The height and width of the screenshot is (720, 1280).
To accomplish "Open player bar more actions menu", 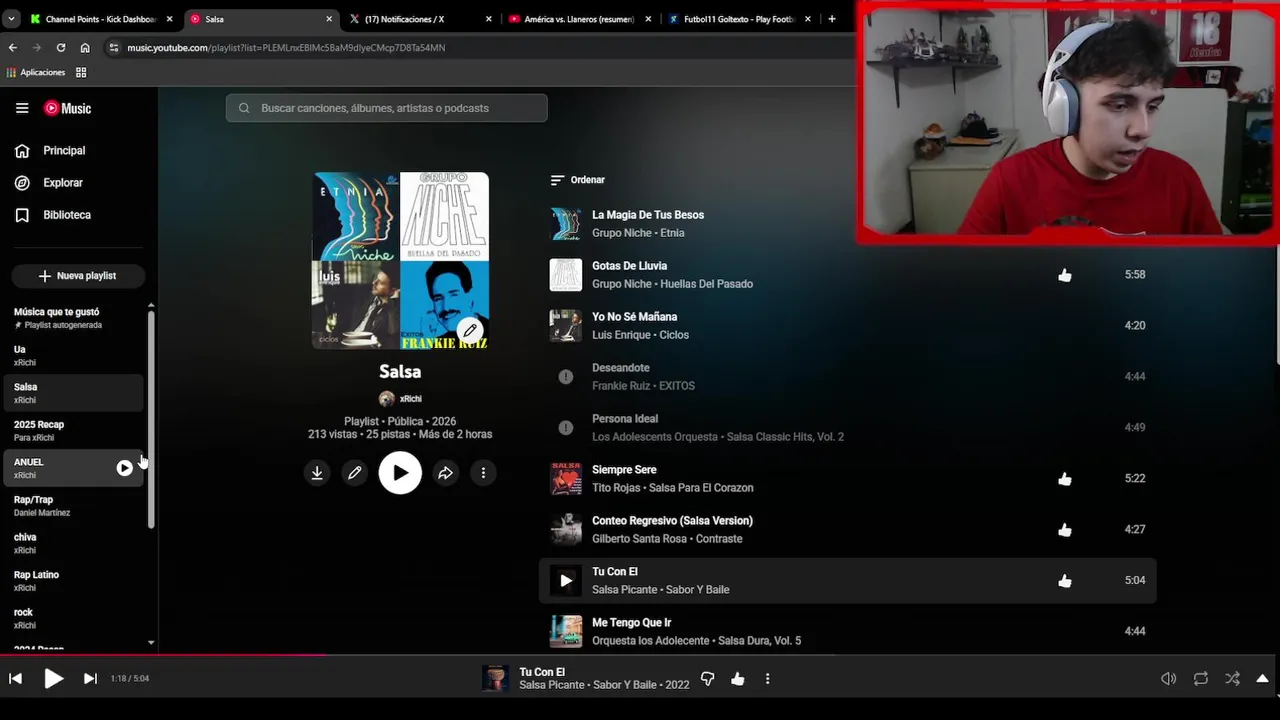I will 767,679.
